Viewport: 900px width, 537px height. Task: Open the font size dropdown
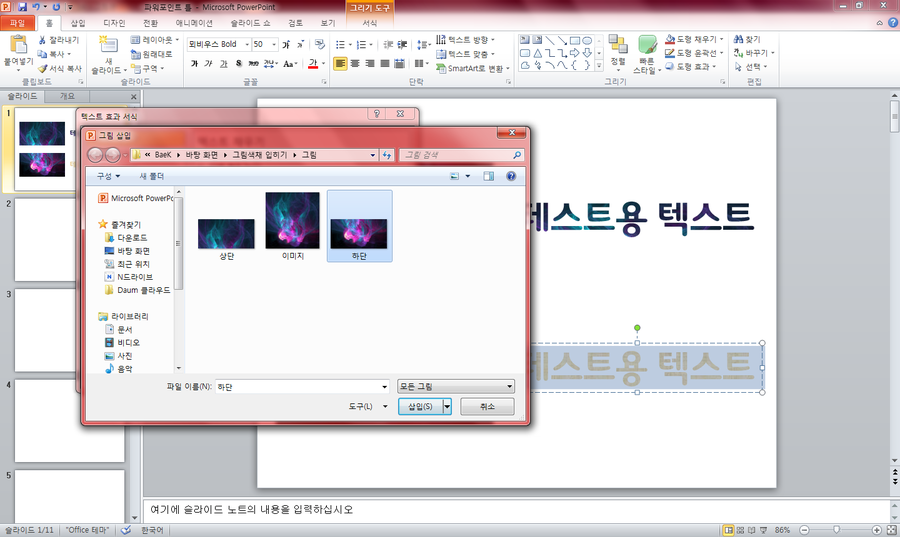pyautogui.click(x=274, y=44)
